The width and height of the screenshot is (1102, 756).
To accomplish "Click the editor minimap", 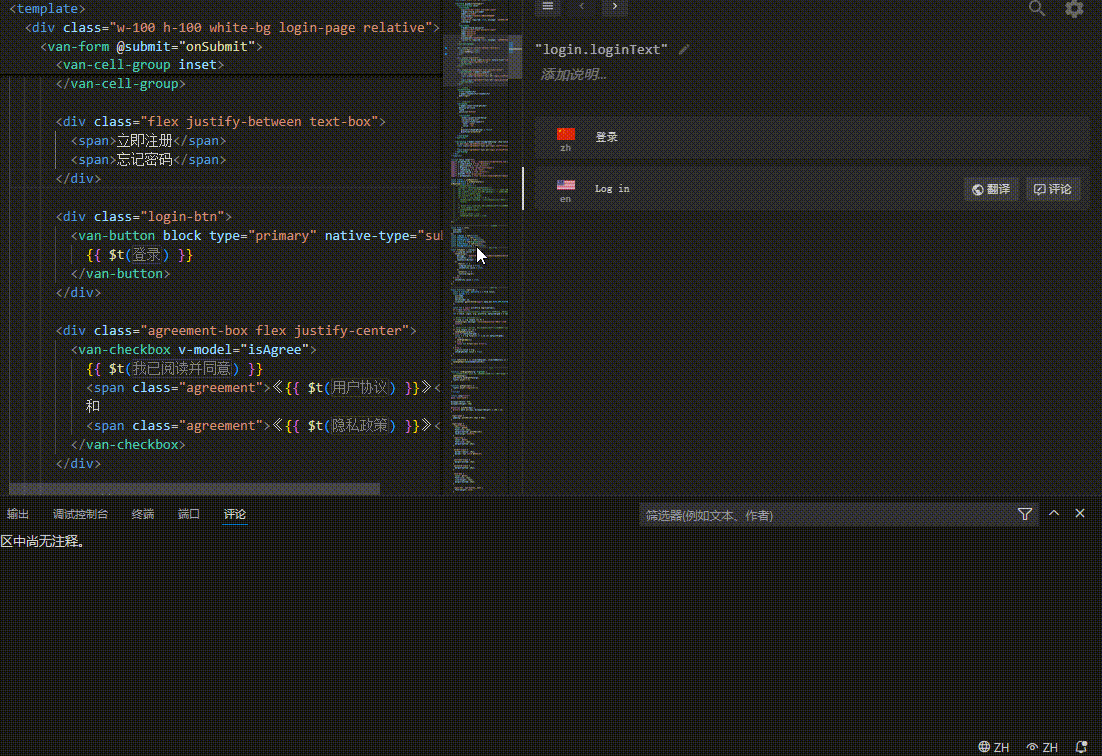I will point(481,246).
